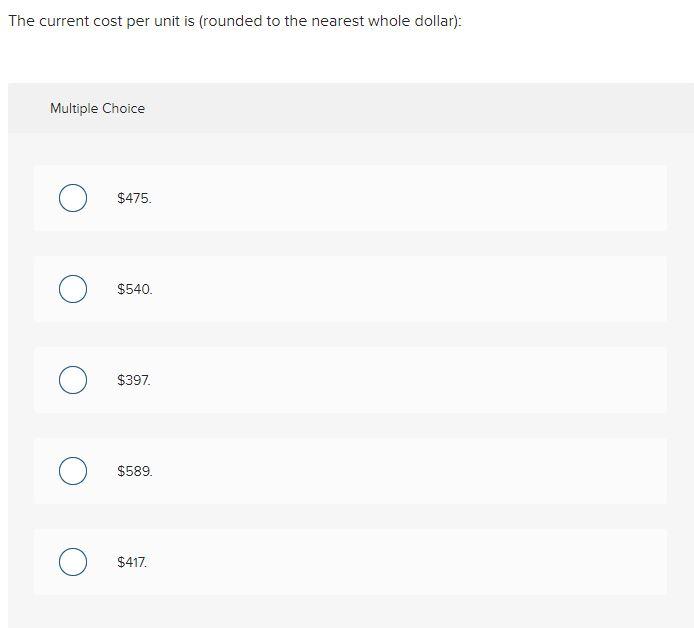The height and width of the screenshot is (628, 694).
Task: Choose the $540 radio button
Action: point(73,289)
